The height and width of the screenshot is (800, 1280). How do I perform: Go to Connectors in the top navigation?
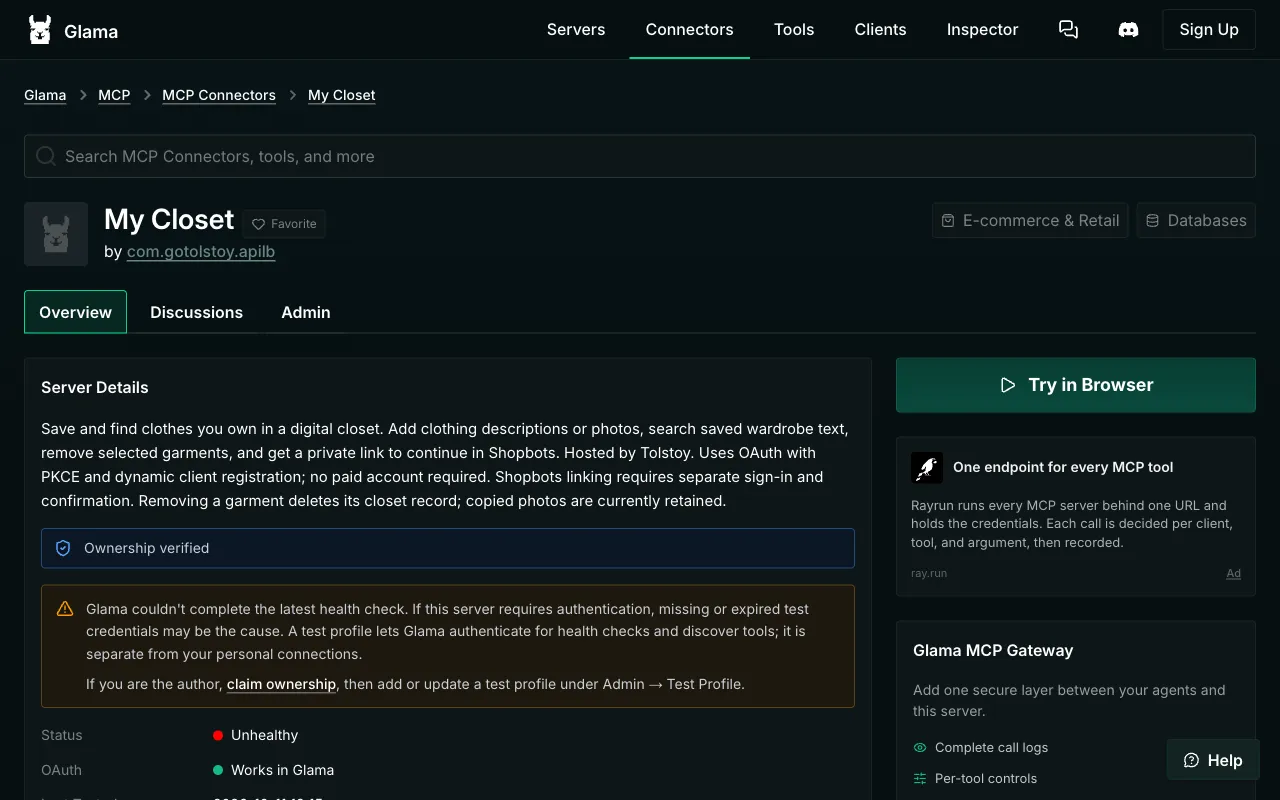690,30
